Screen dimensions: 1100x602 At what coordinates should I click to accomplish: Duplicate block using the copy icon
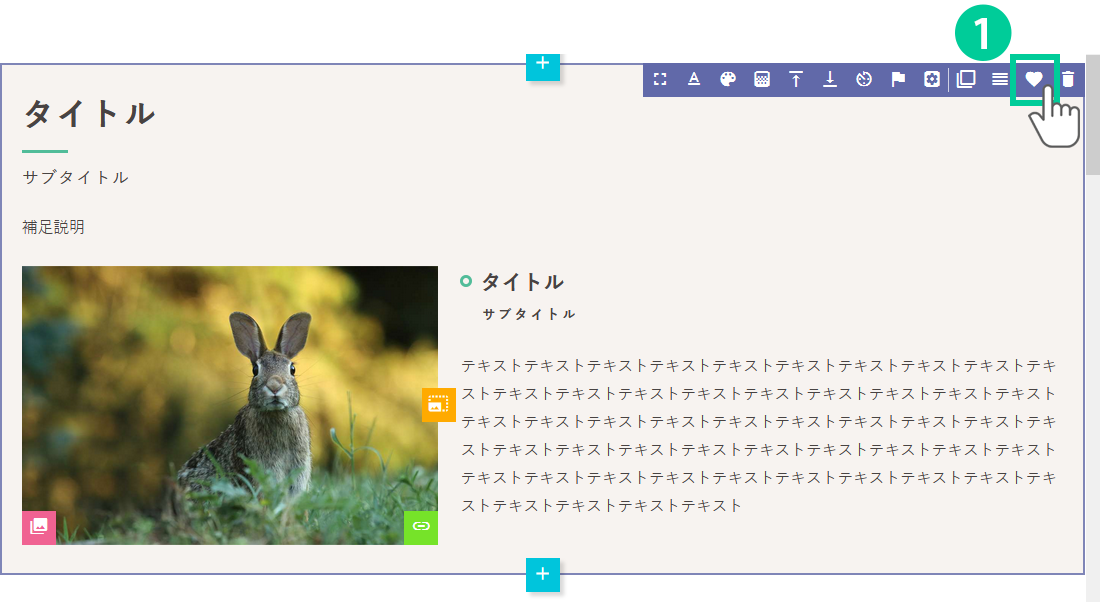[966, 80]
